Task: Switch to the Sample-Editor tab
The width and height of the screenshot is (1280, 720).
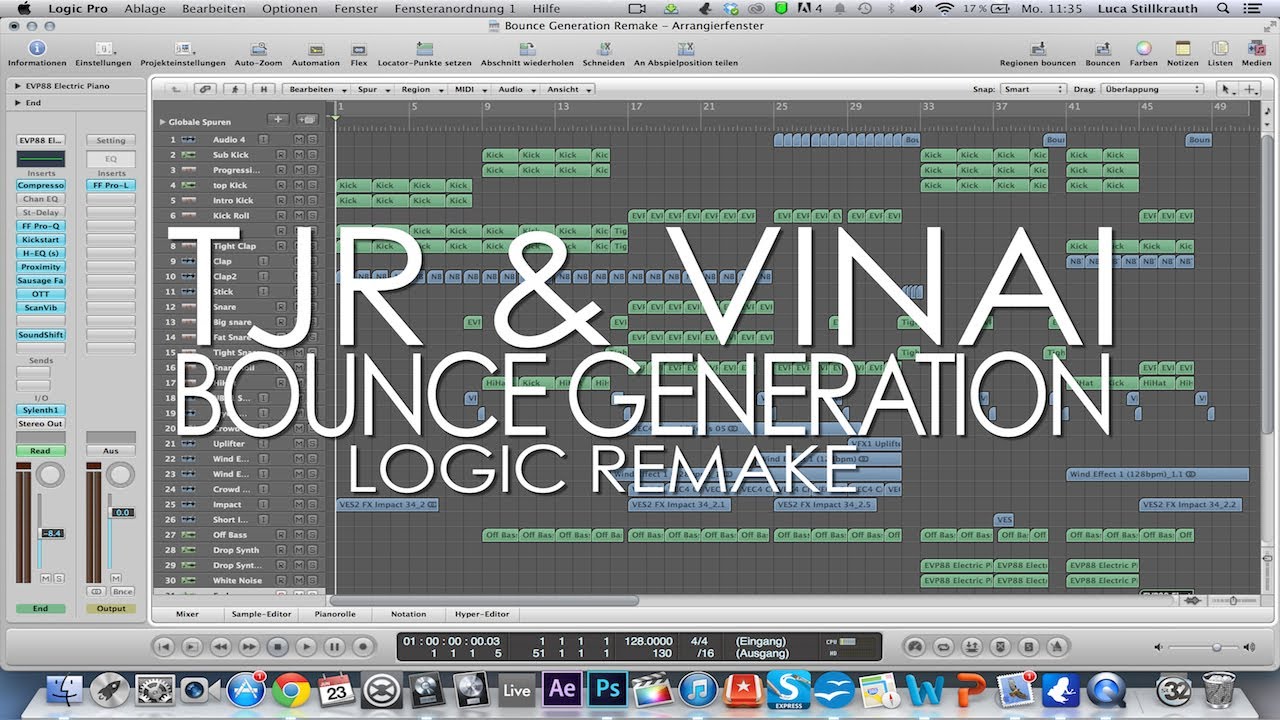Action: tap(262, 614)
